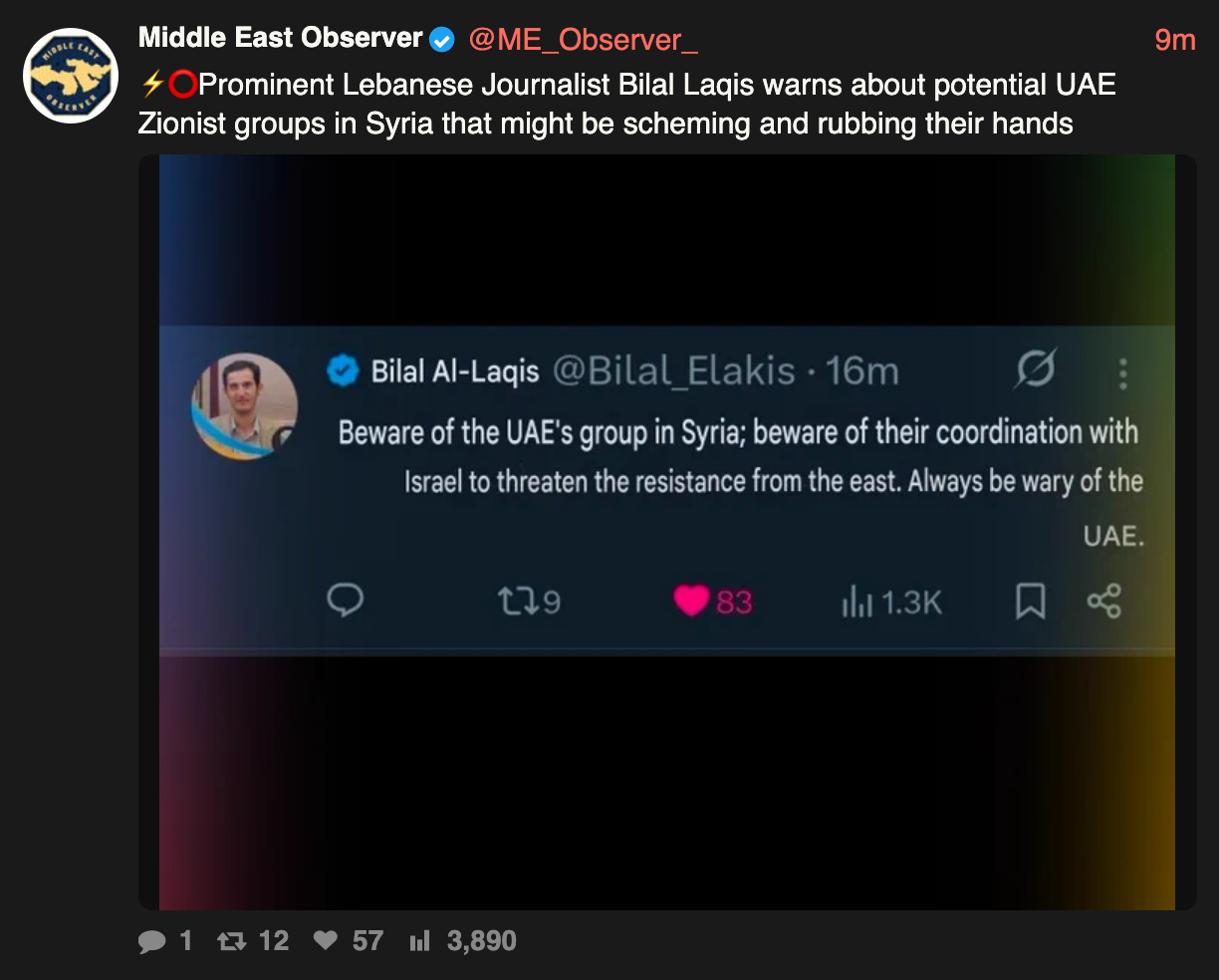Screen dimensions: 1219x980
Task: Open the @ME_Observer_ handle link
Action: (583, 40)
